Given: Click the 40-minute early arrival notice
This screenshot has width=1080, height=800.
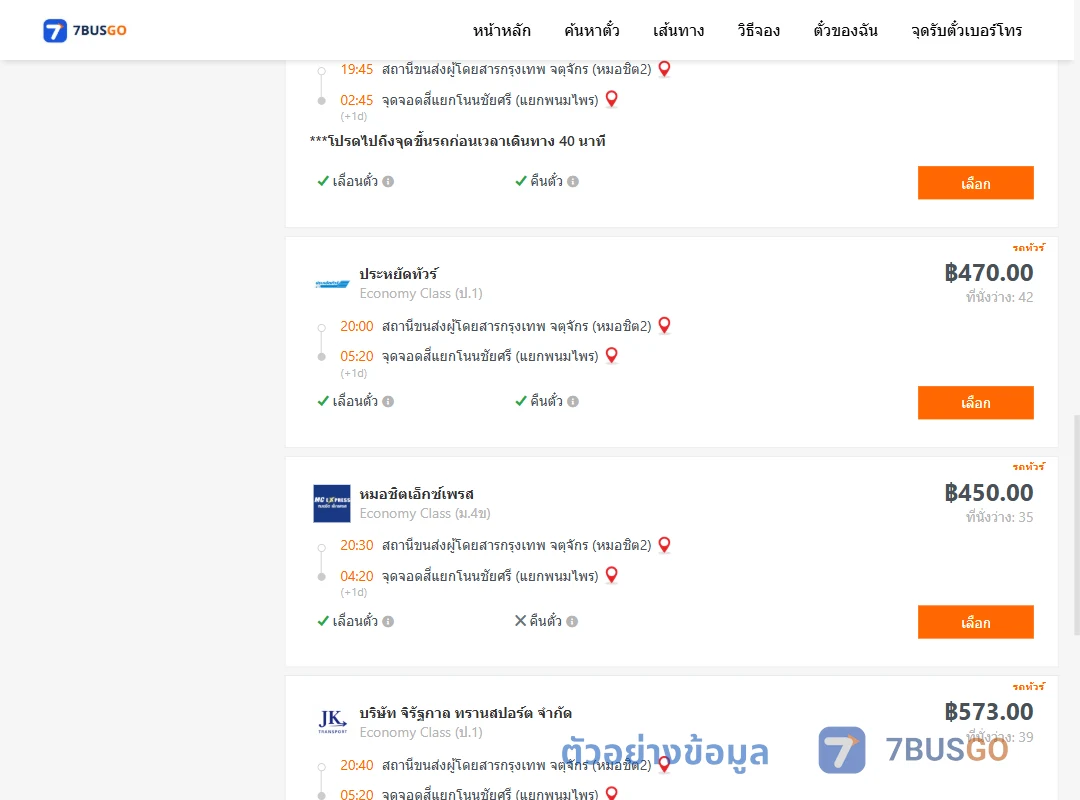Looking at the screenshot, I should coord(457,141).
